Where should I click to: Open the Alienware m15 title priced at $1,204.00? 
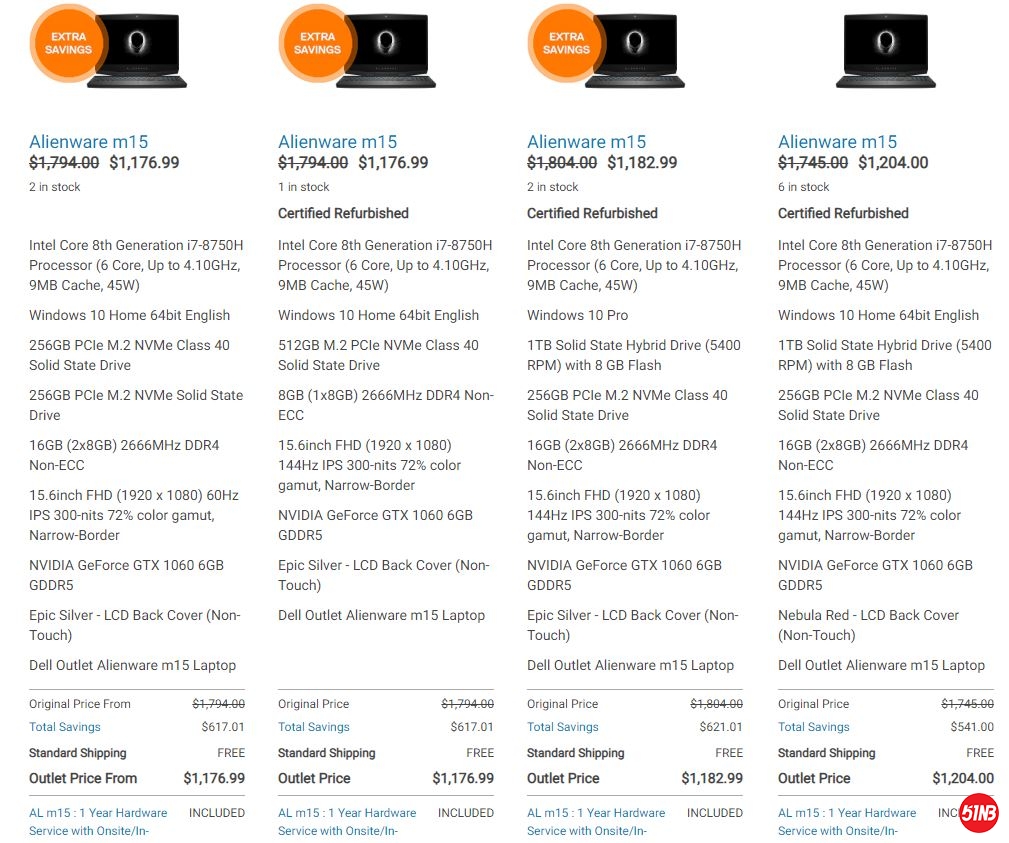[x=837, y=142]
